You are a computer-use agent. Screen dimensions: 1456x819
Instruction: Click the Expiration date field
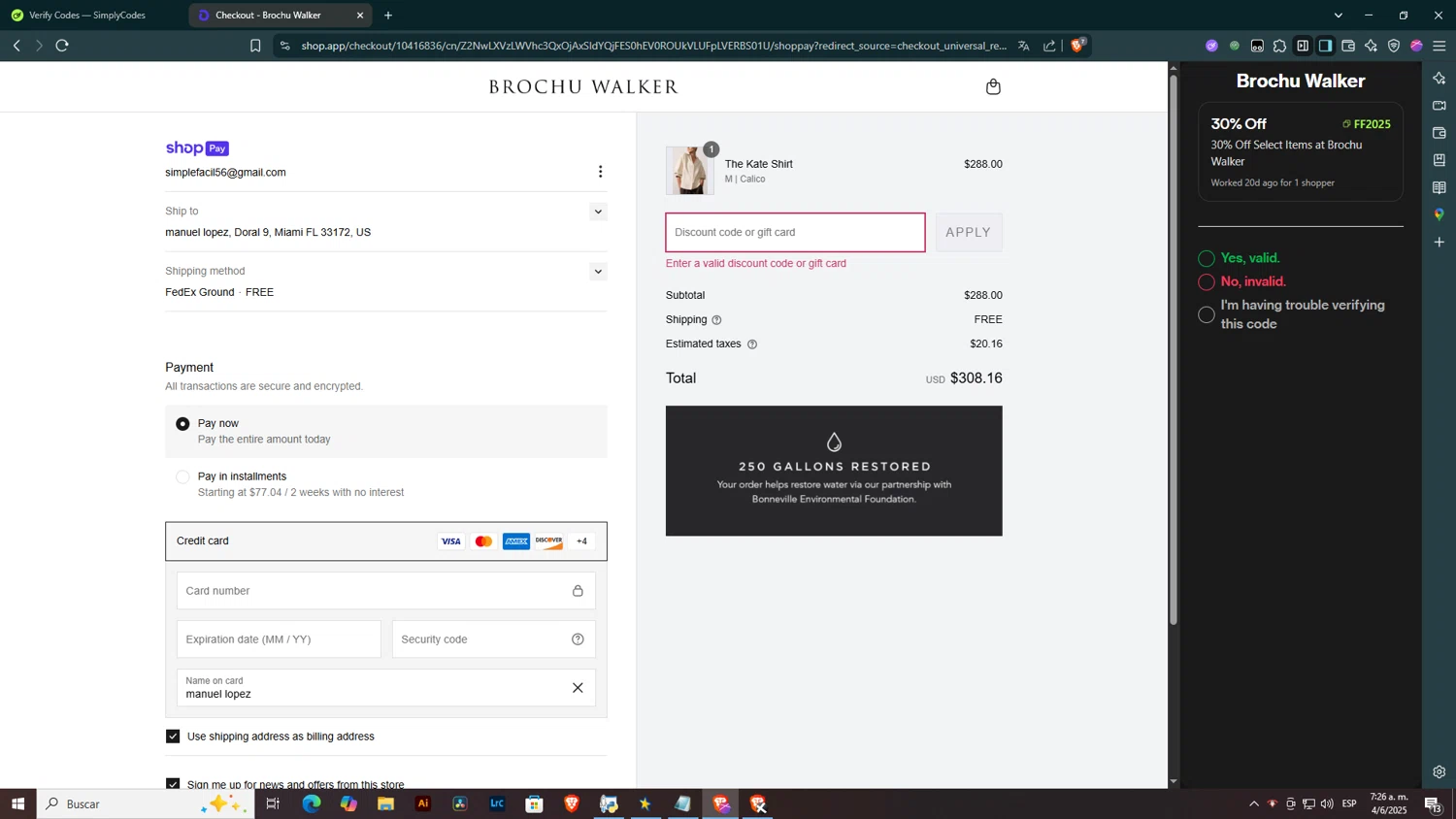(x=279, y=639)
